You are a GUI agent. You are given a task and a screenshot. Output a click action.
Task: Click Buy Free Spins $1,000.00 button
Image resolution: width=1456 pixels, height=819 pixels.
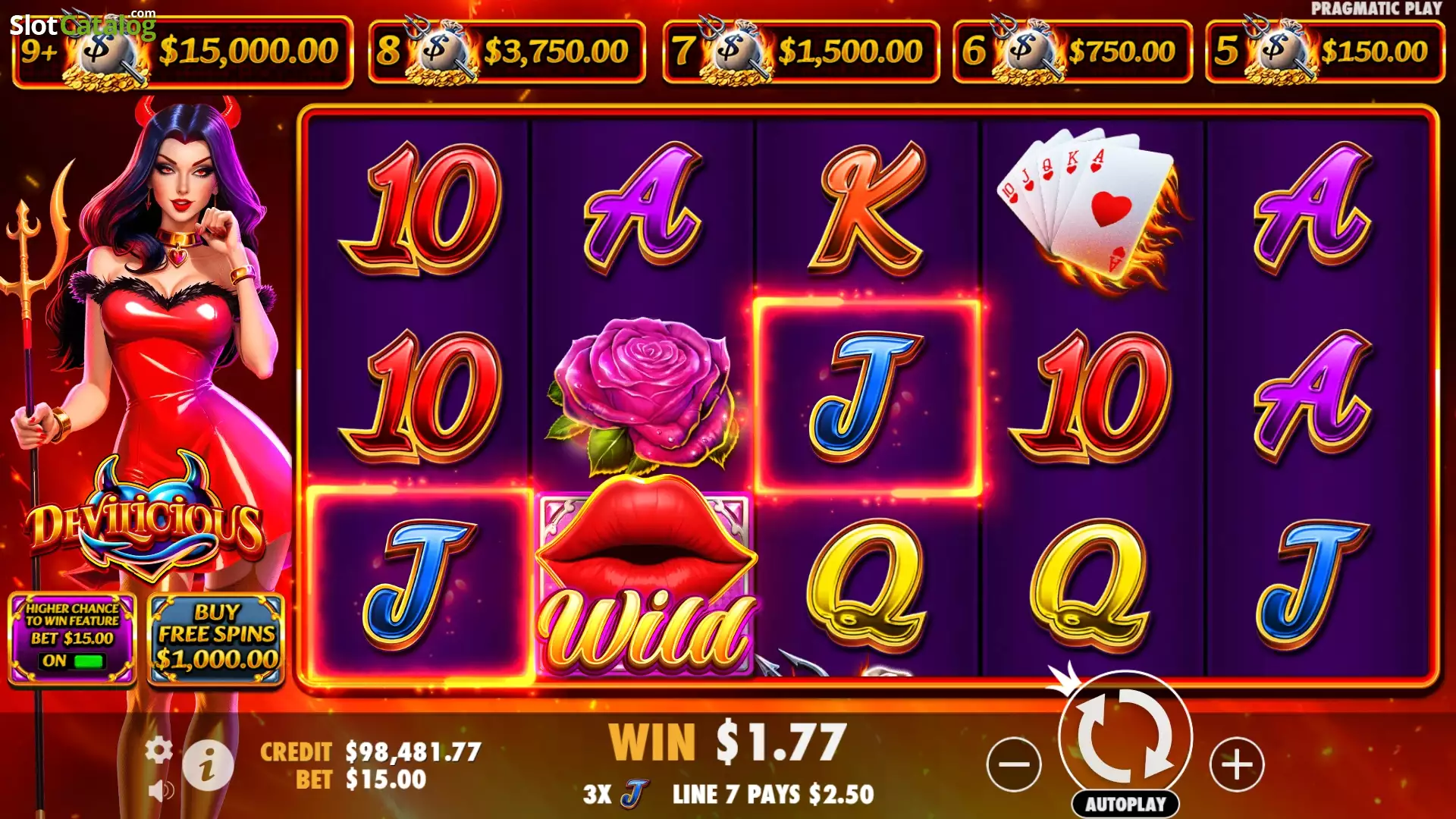(216, 639)
